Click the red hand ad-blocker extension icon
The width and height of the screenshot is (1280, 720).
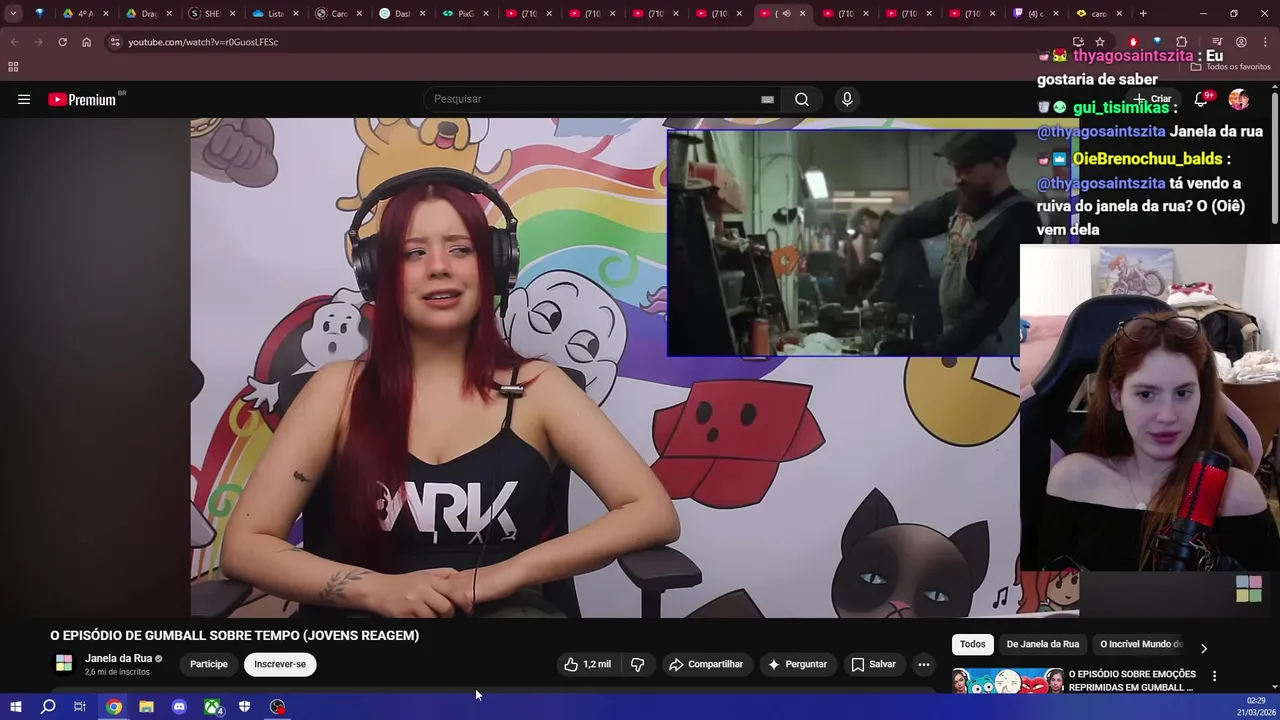click(x=1133, y=42)
